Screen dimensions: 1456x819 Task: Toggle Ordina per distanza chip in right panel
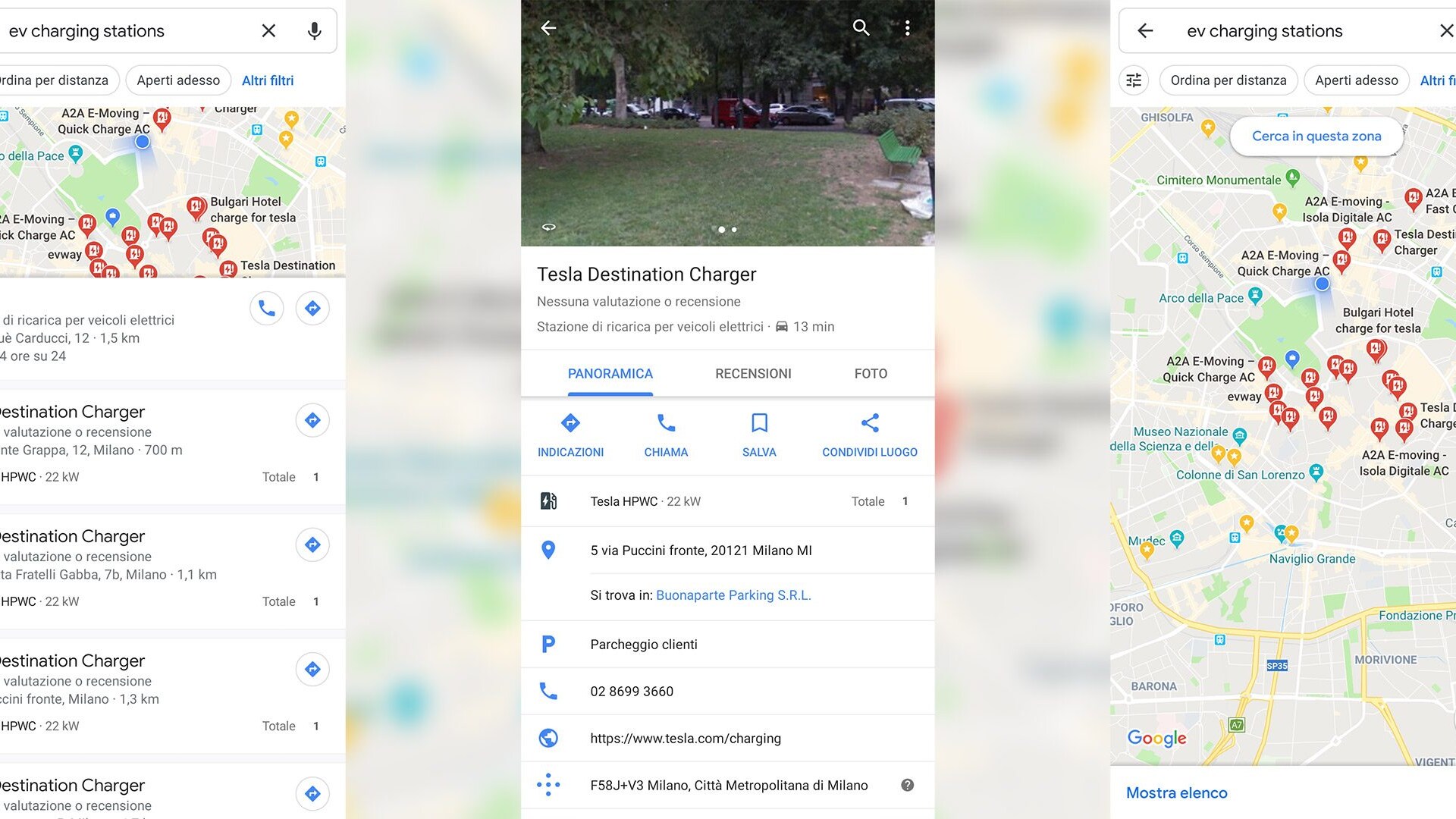point(1228,80)
